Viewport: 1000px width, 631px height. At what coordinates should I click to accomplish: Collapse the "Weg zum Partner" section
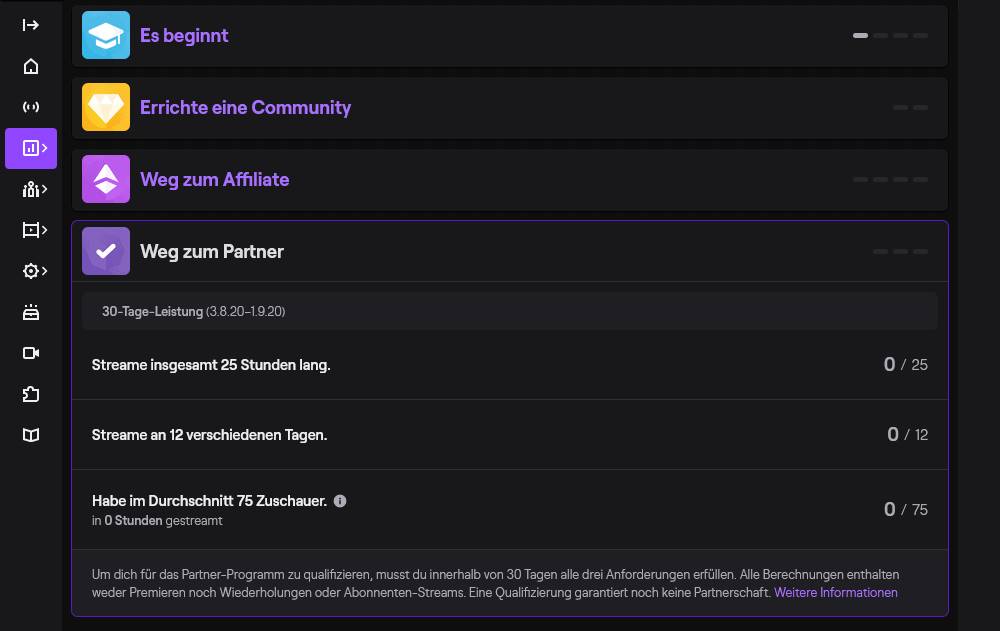pyautogui.click(x=212, y=252)
